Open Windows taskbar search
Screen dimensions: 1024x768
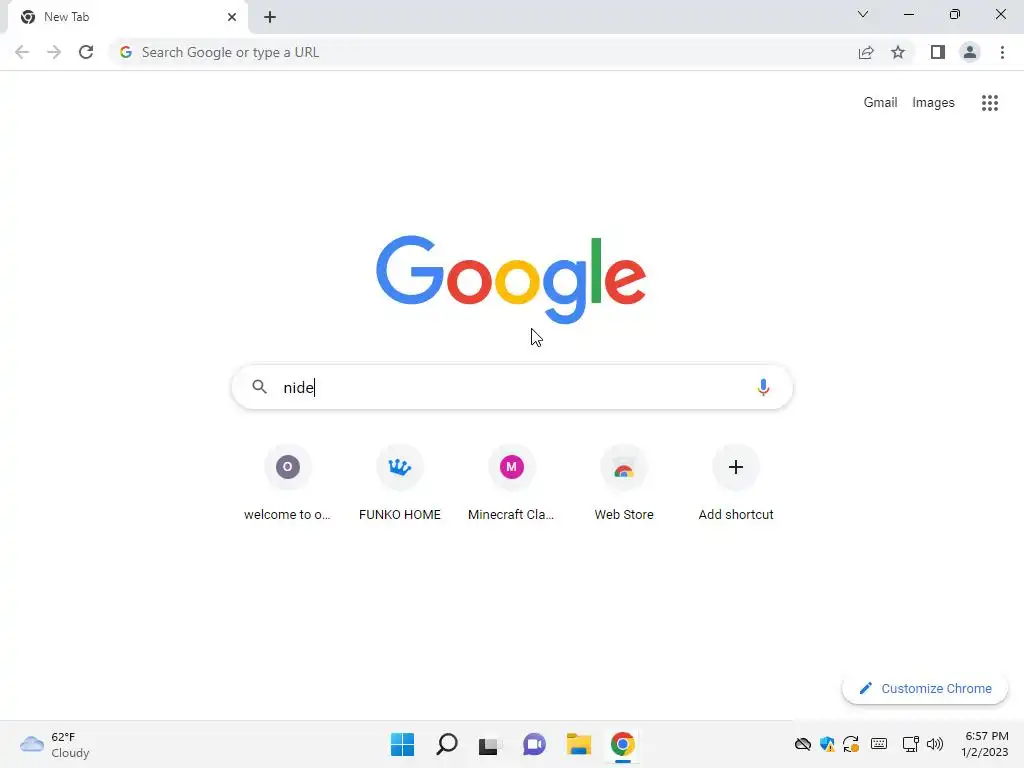447,744
